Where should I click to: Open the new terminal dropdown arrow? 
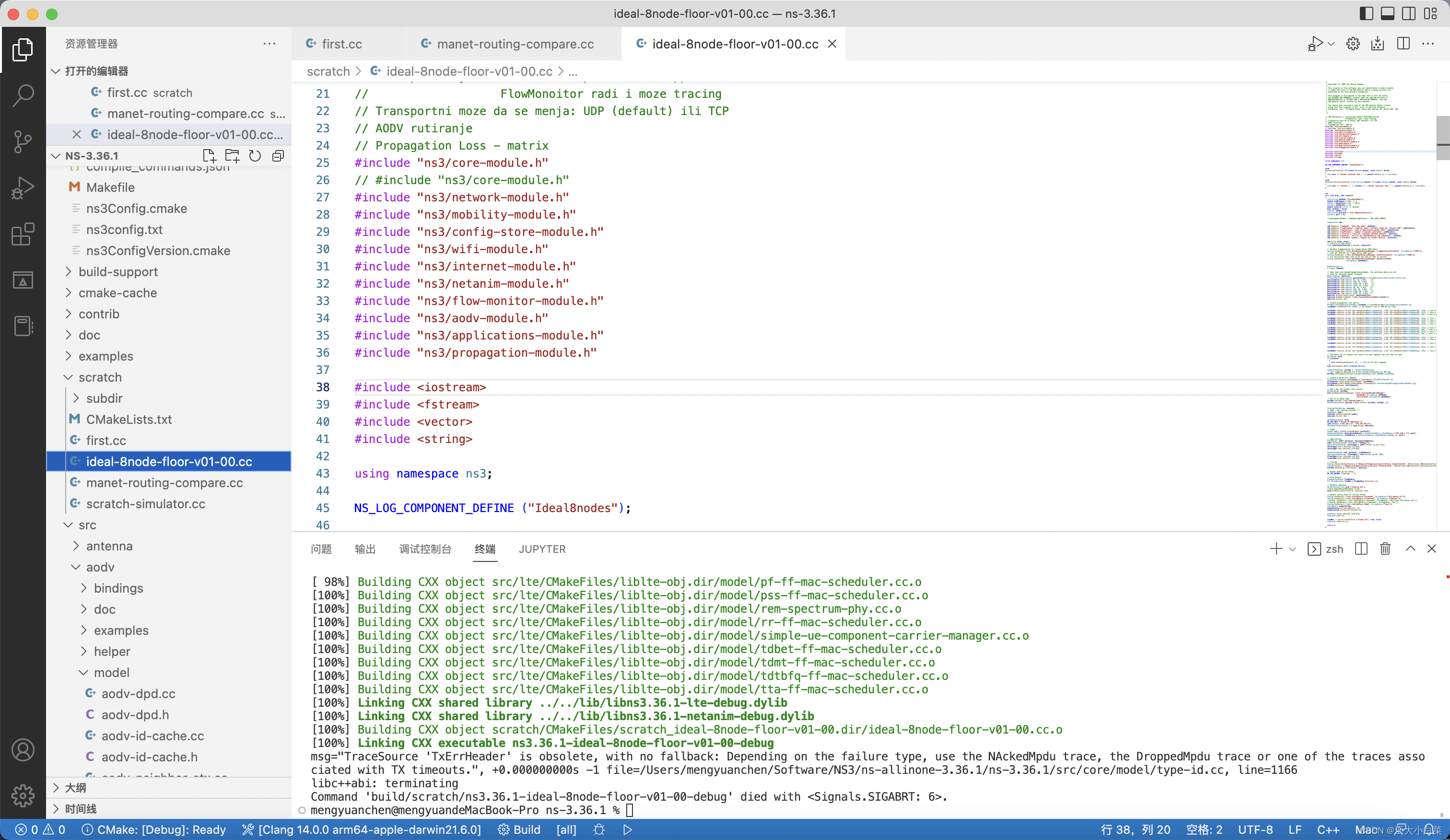(1292, 549)
